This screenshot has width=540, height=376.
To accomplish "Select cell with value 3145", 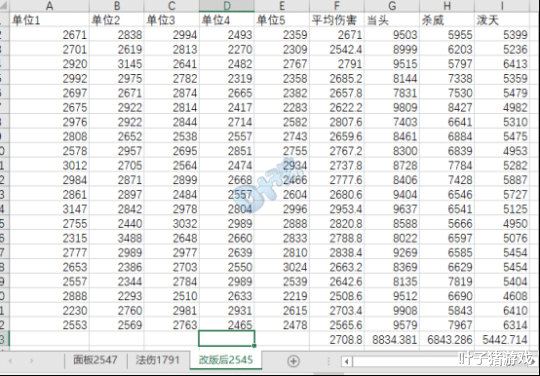I will tap(117, 64).
